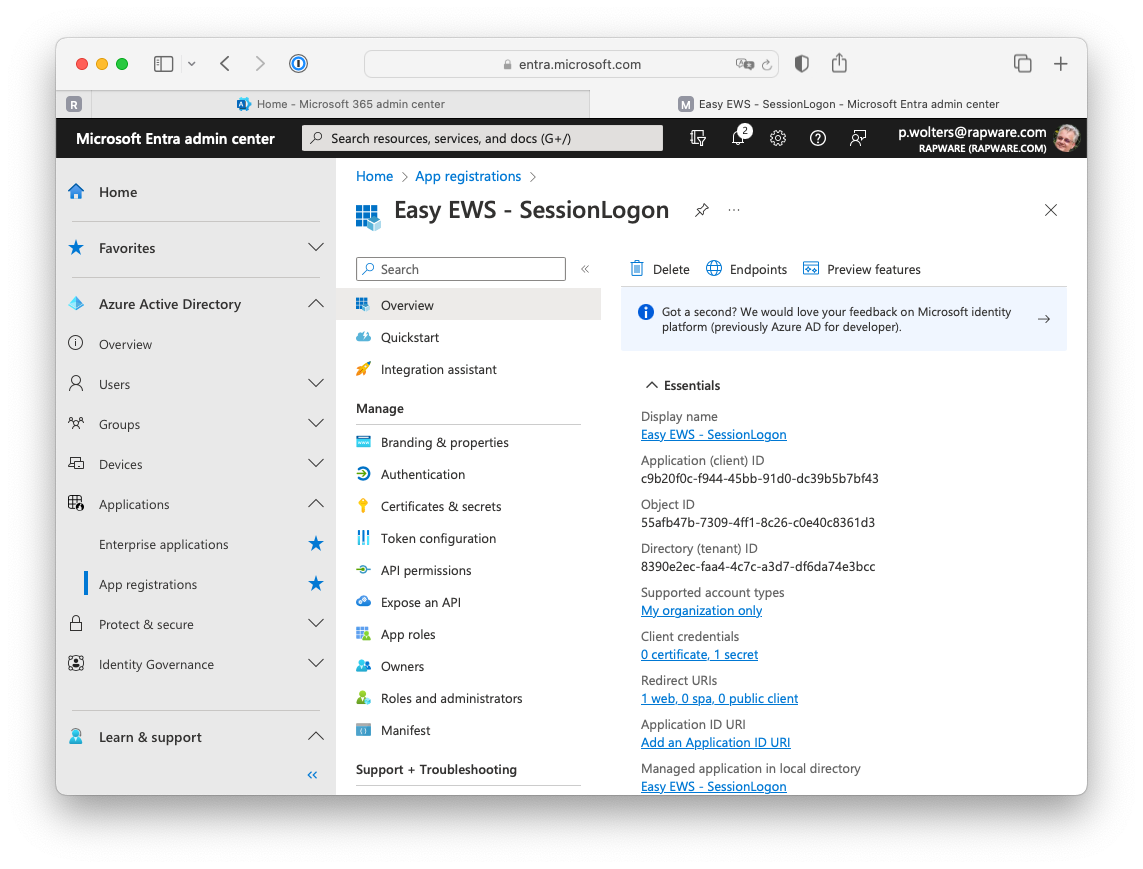
Task: Open the 0 certificate, 1 secret link
Action: coord(699,655)
